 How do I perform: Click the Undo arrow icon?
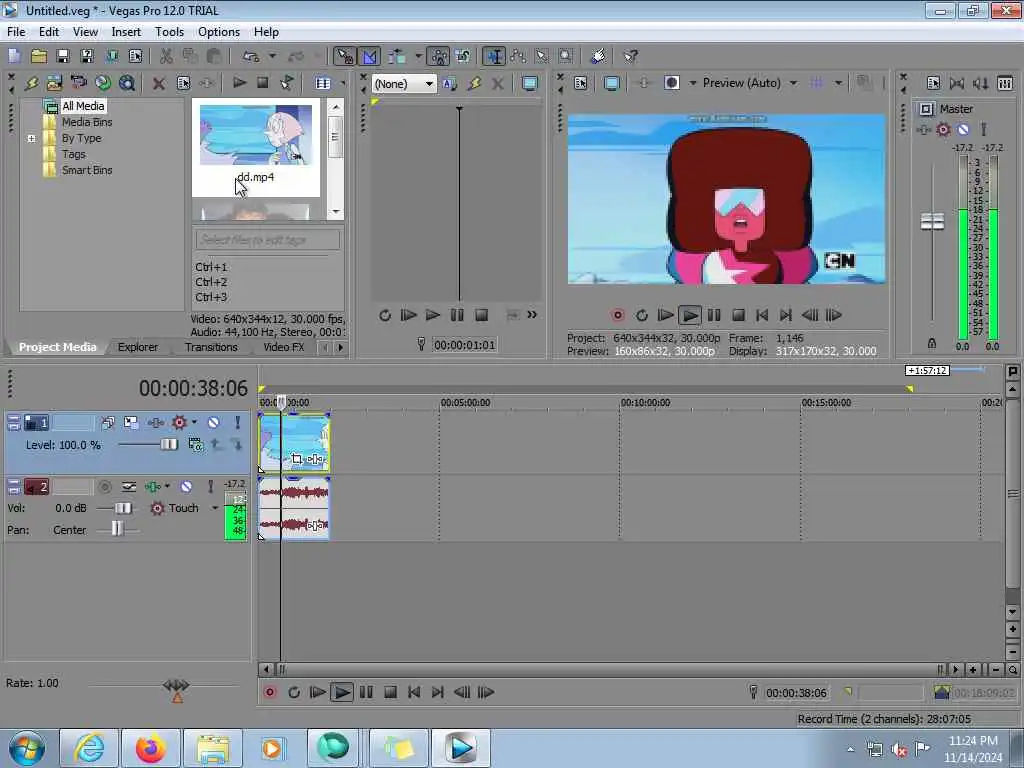tap(251, 56)
